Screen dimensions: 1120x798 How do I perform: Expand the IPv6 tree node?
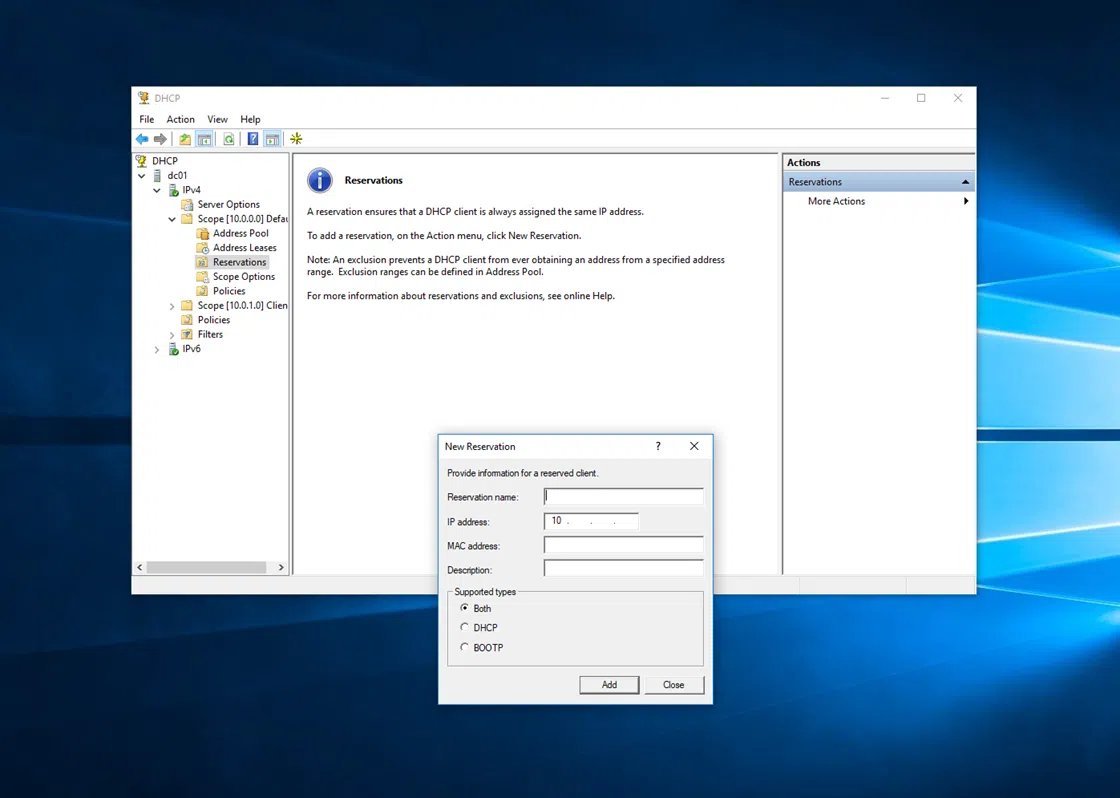[x=156, y=348]
